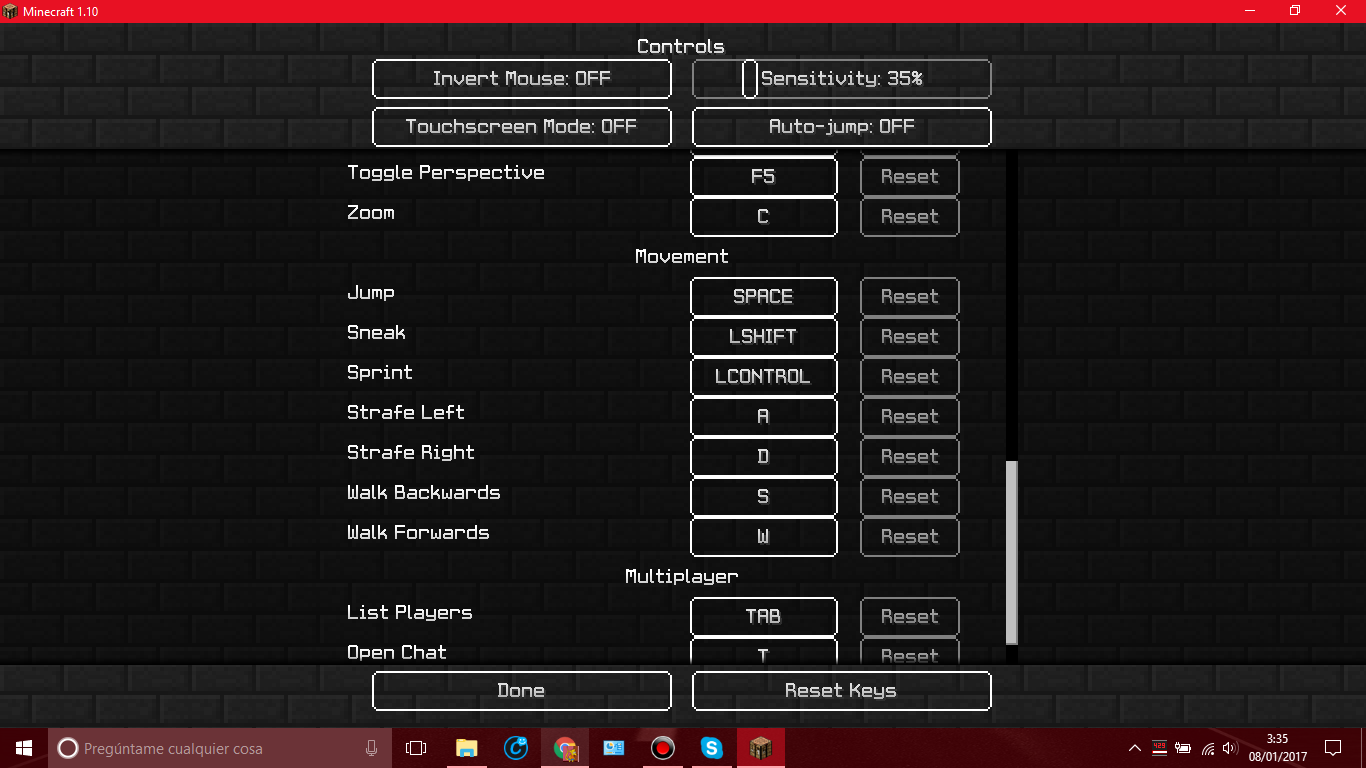The height and width of the screenshot is (768, 1366).
Task: Rebind the Walk Backwards key S
Action: pos(763,497)
